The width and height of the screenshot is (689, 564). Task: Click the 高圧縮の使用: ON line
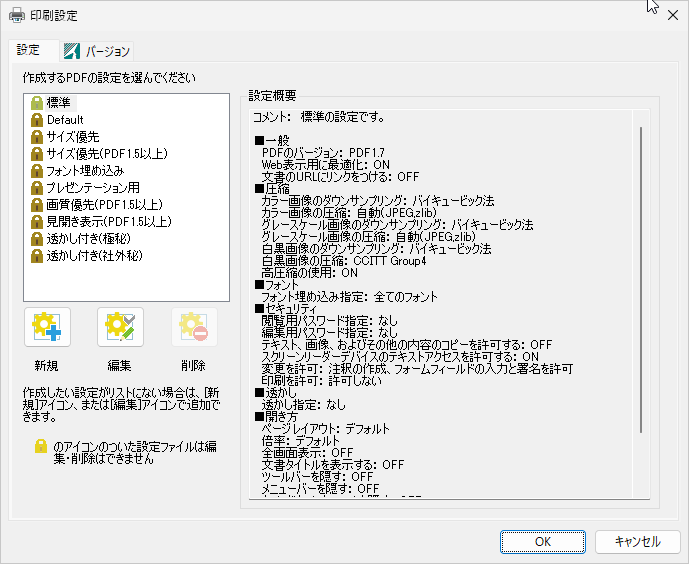point(310,273)
